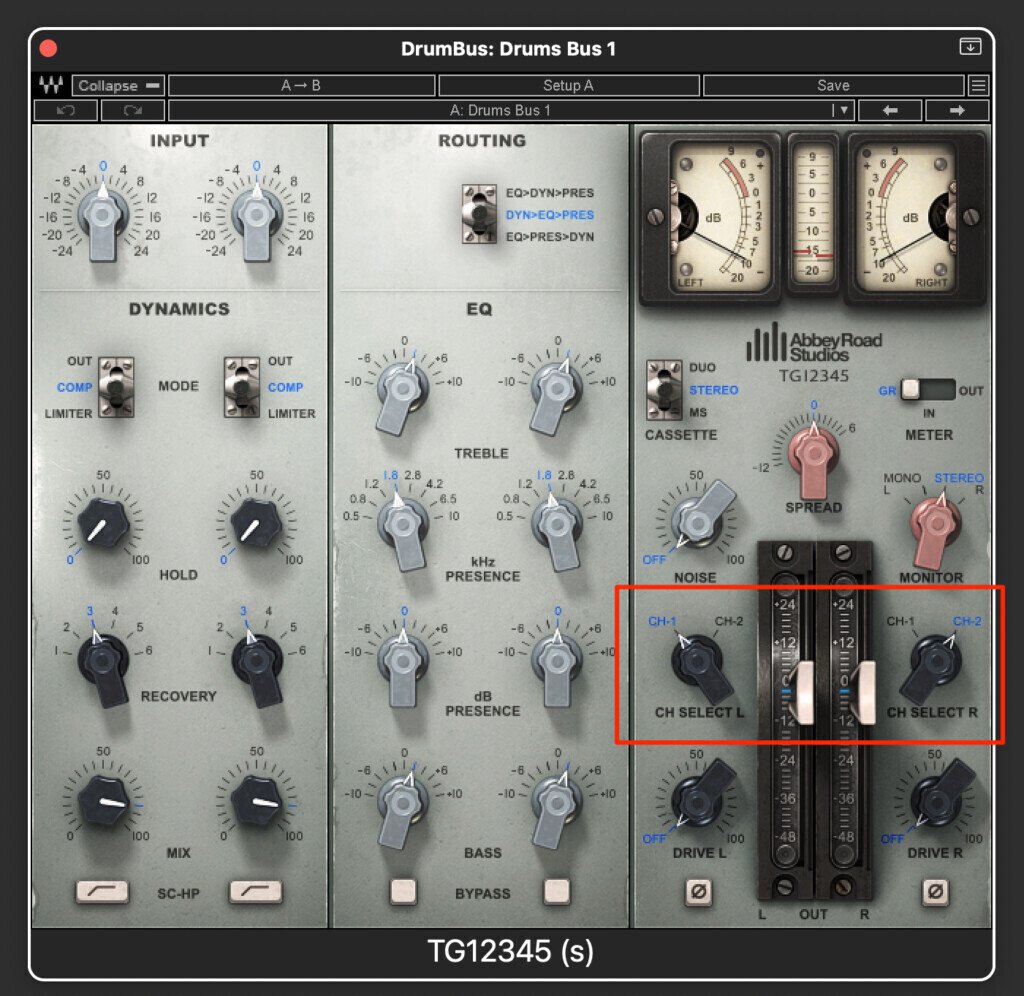Toggle the GR/OUT METER switch
The width and height of the screenshot is (1024, 996).
(928, 390)
